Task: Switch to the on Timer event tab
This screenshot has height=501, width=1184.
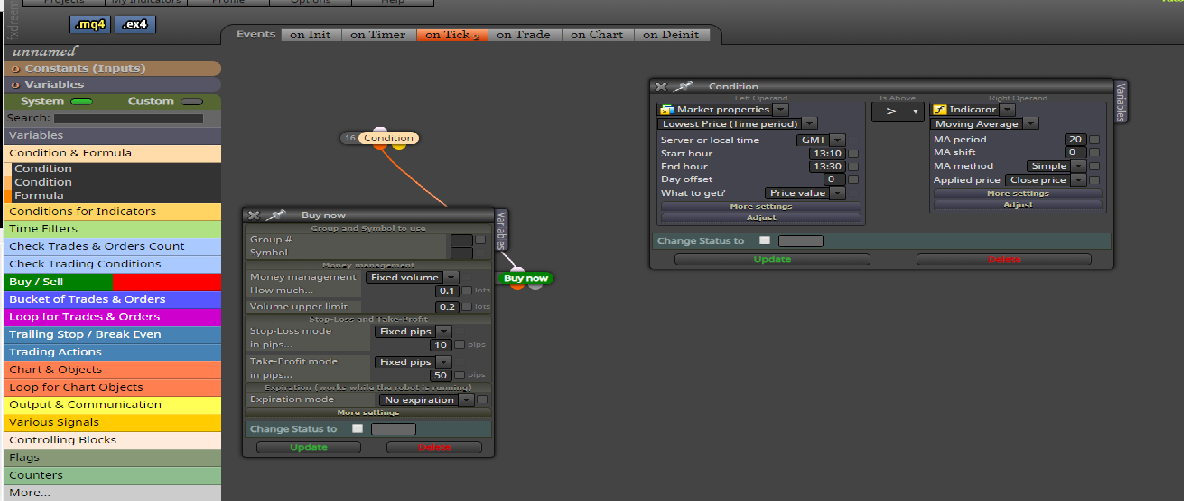Action: pos(378,35)
